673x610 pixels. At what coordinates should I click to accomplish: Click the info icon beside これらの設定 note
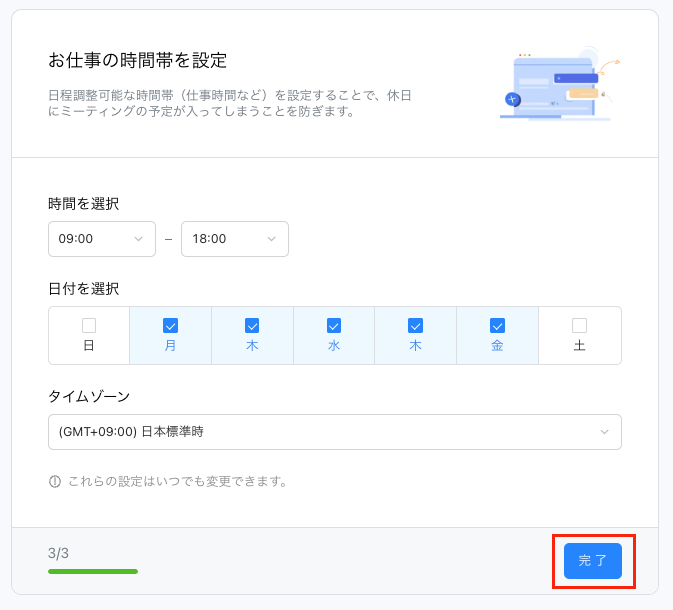[55, 482]
